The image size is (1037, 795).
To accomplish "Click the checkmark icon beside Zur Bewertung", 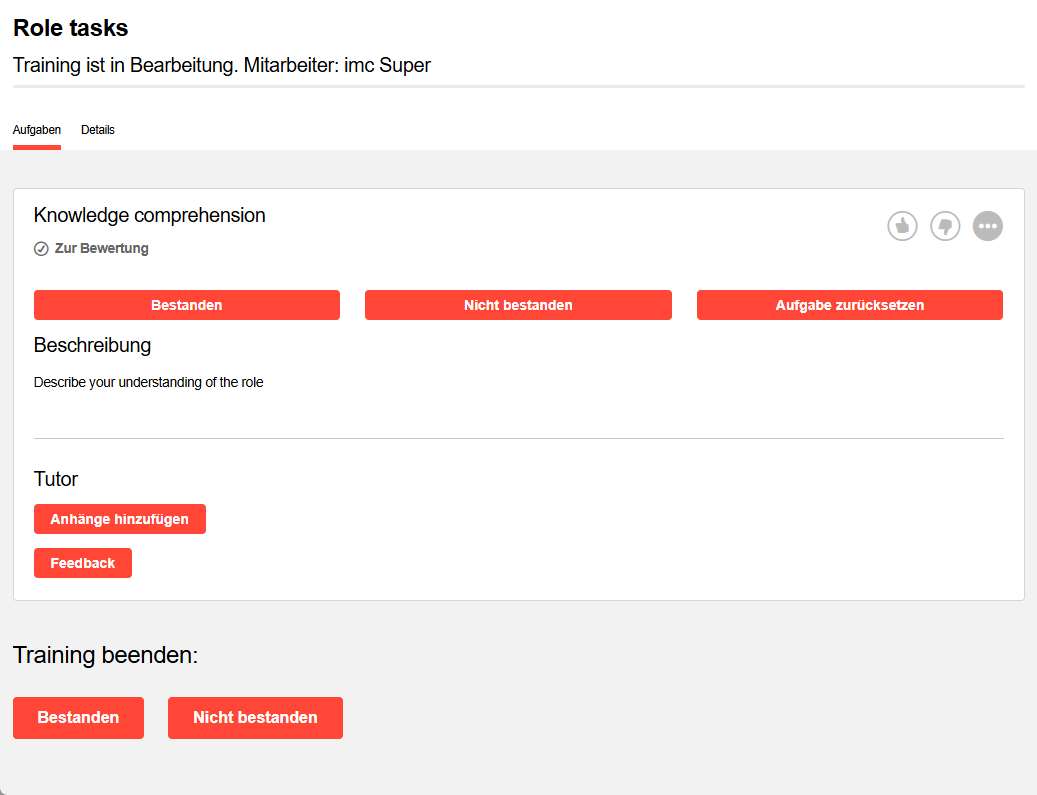I will pyautogui.click(x=41, y=249).
